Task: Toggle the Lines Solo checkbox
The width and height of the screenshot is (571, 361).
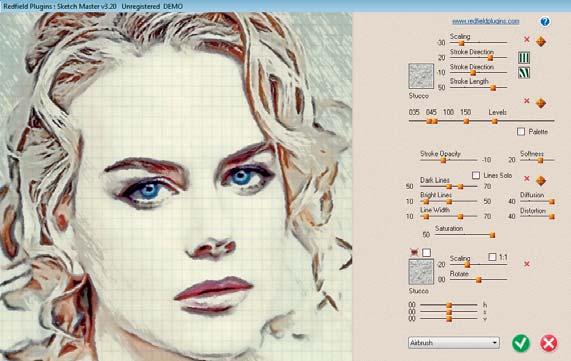Action: point(476,175)
